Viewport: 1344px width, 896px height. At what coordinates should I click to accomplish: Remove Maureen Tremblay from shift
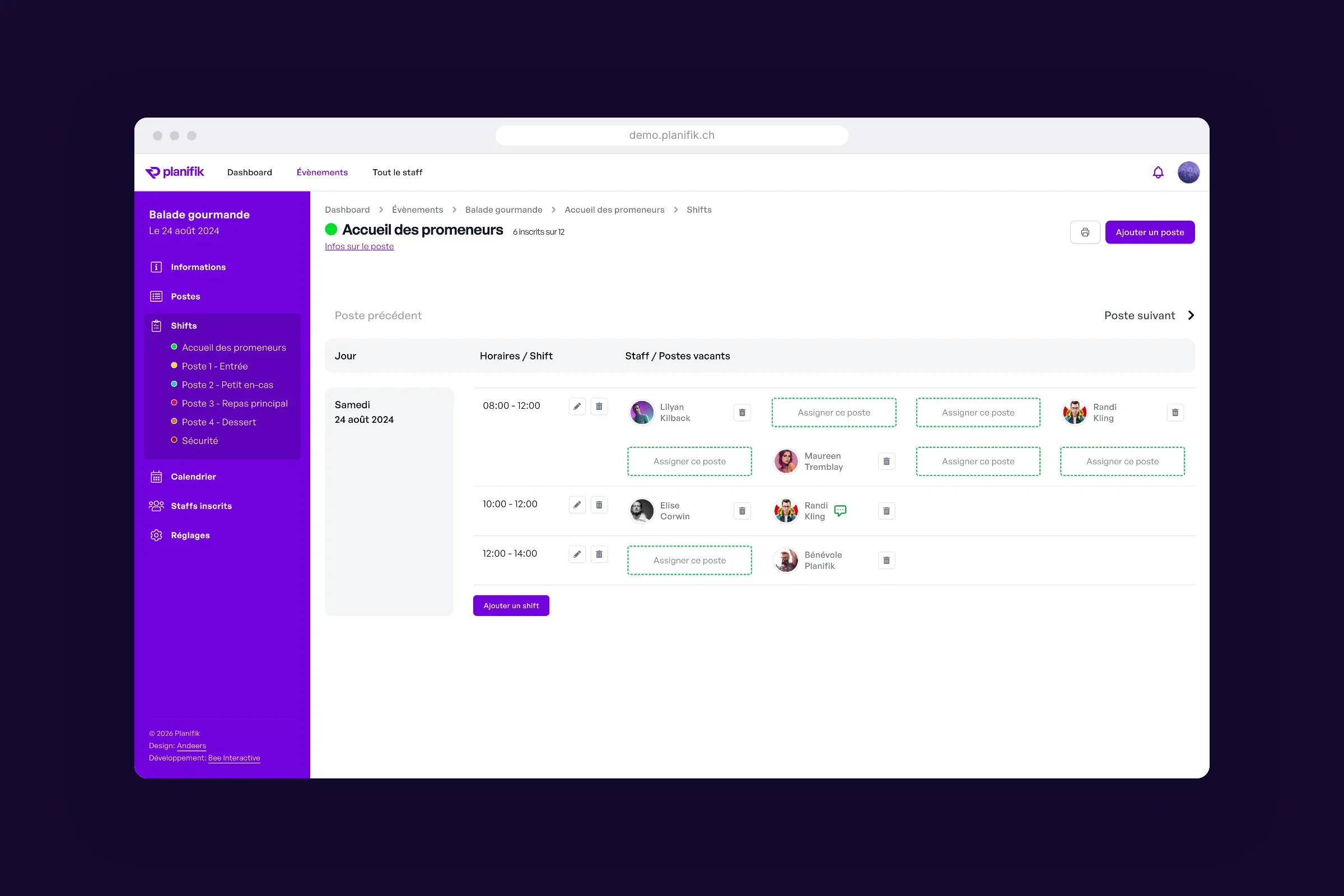coord(886,461)
